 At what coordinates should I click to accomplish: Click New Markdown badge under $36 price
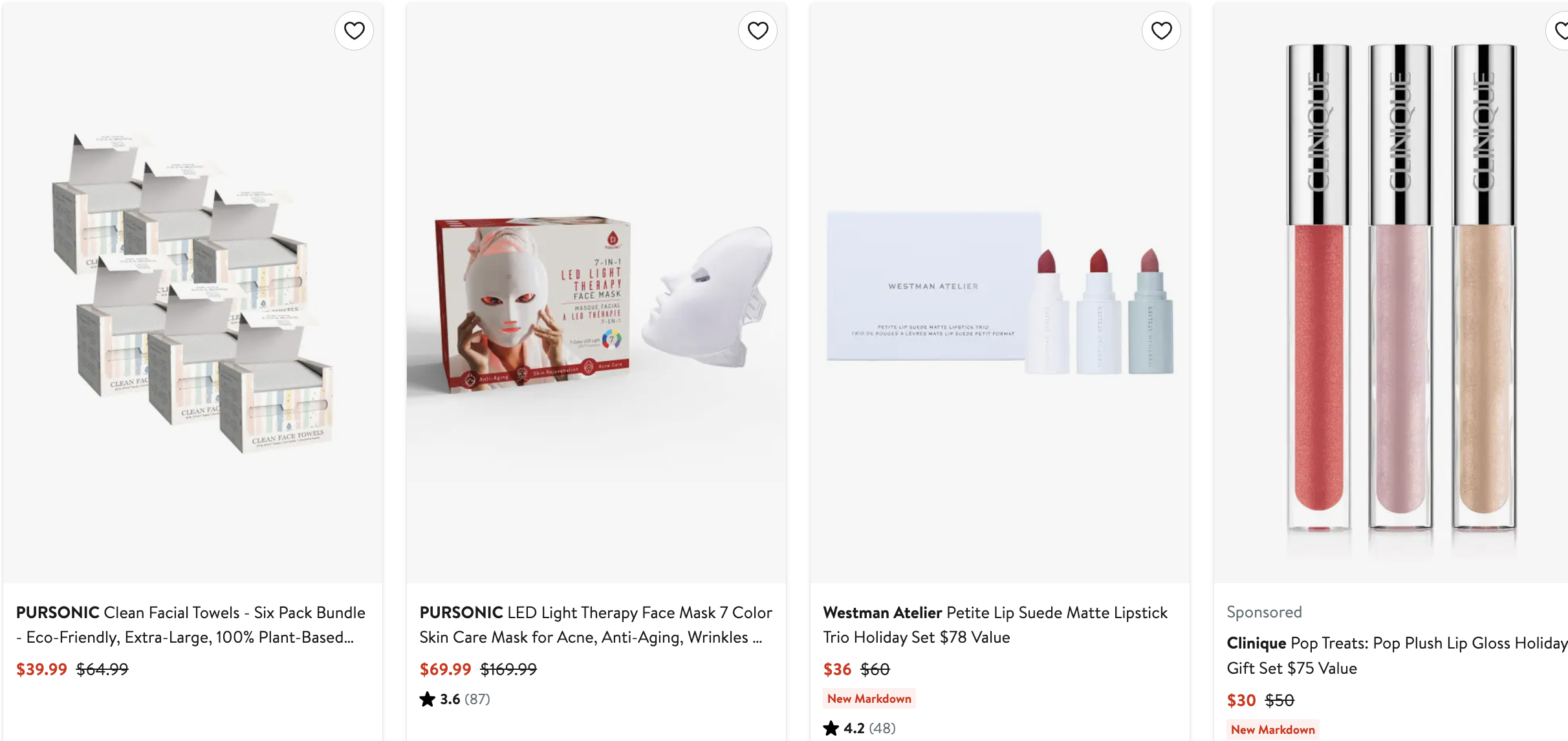pyautogui.click(x=869, y=698)
